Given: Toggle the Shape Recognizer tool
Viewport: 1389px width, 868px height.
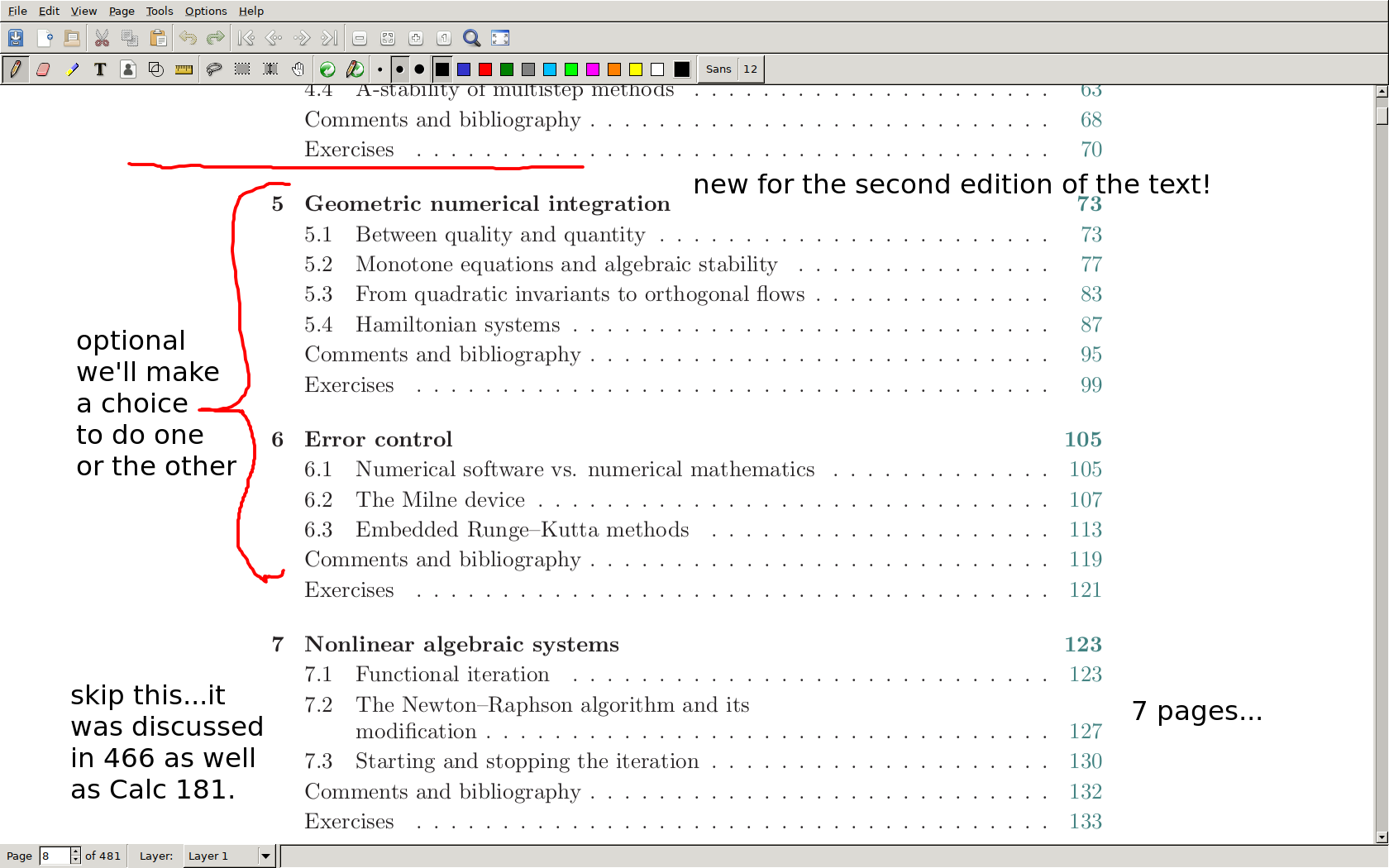Looking at the screenshot, I should (155, 69).
